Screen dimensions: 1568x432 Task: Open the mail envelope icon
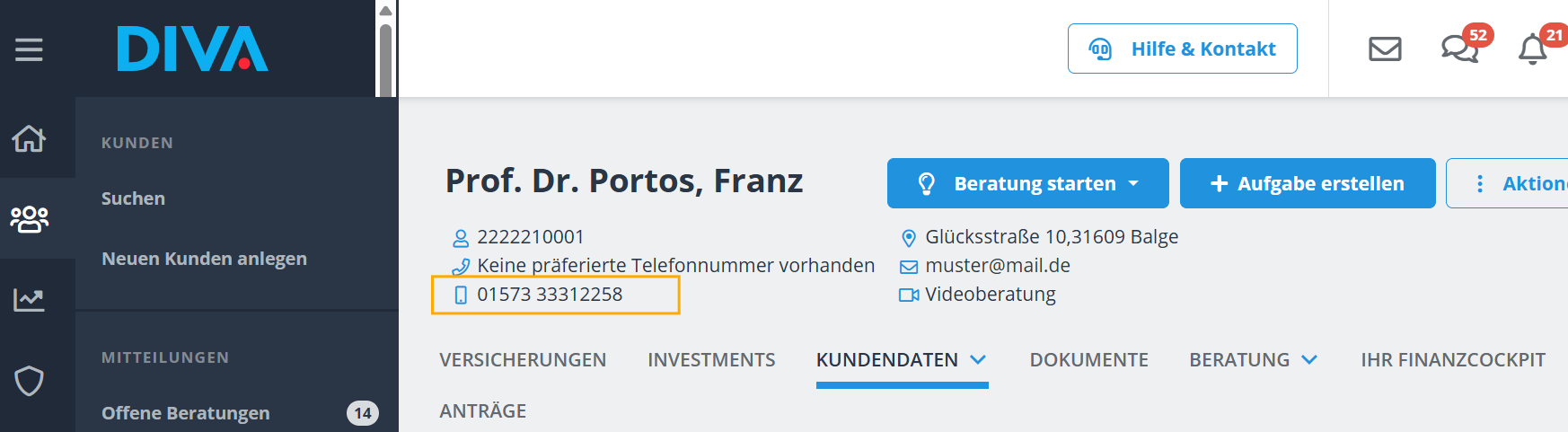tap(1385, 48)
